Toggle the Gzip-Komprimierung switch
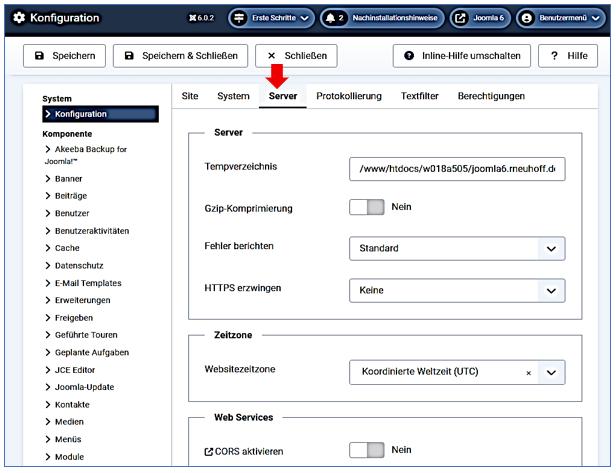Image resolution: width=616 pixels, height=473 pixels. [366, 207]
